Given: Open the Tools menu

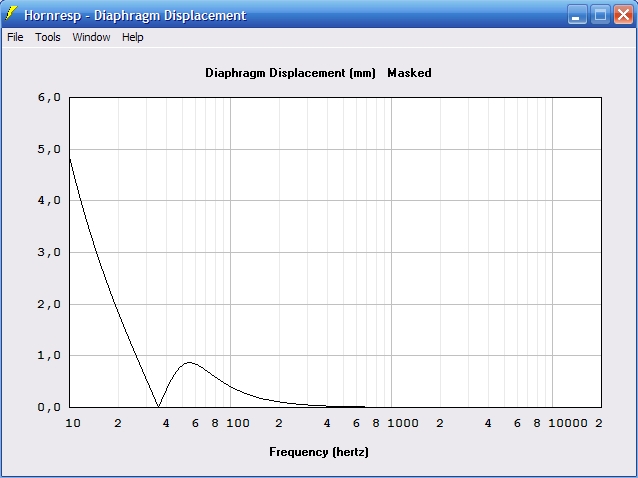Looking at the screenshot, I should [48, 37].
